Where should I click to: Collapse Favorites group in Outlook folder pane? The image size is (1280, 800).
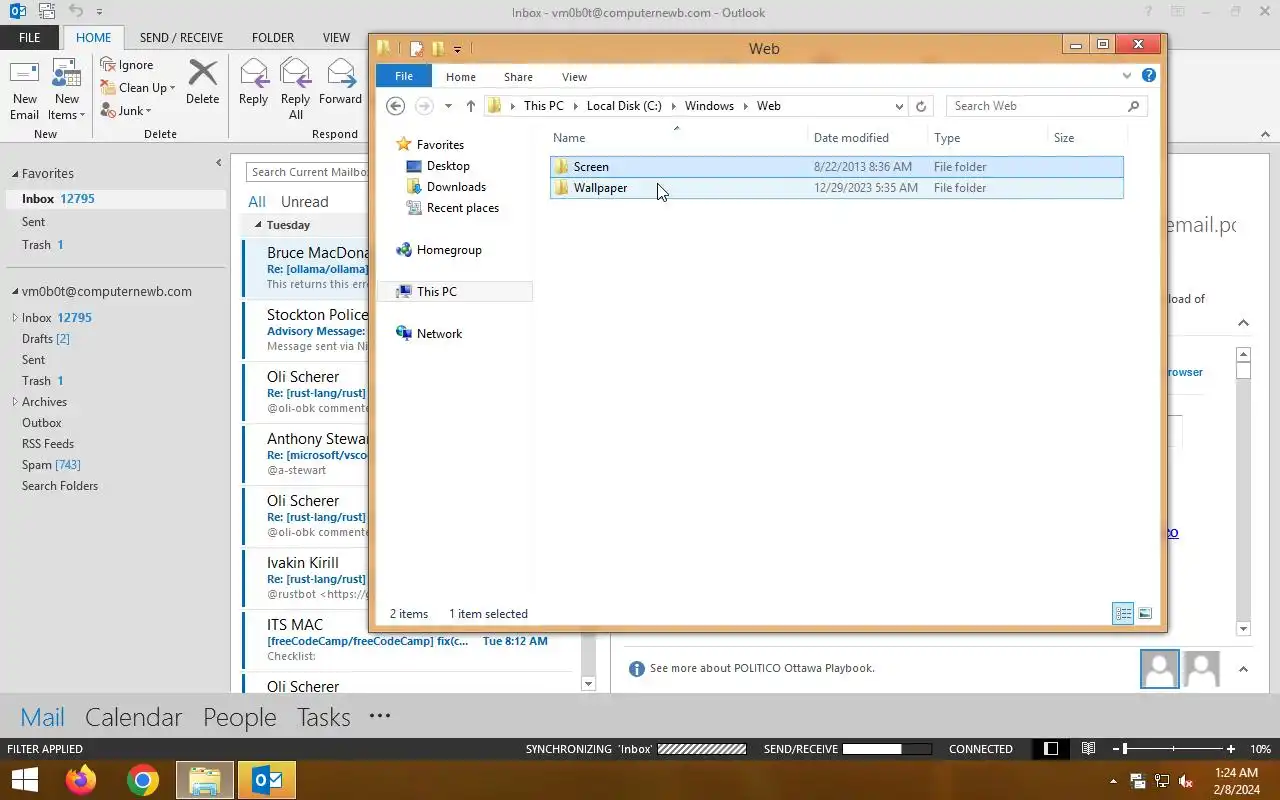15,174
